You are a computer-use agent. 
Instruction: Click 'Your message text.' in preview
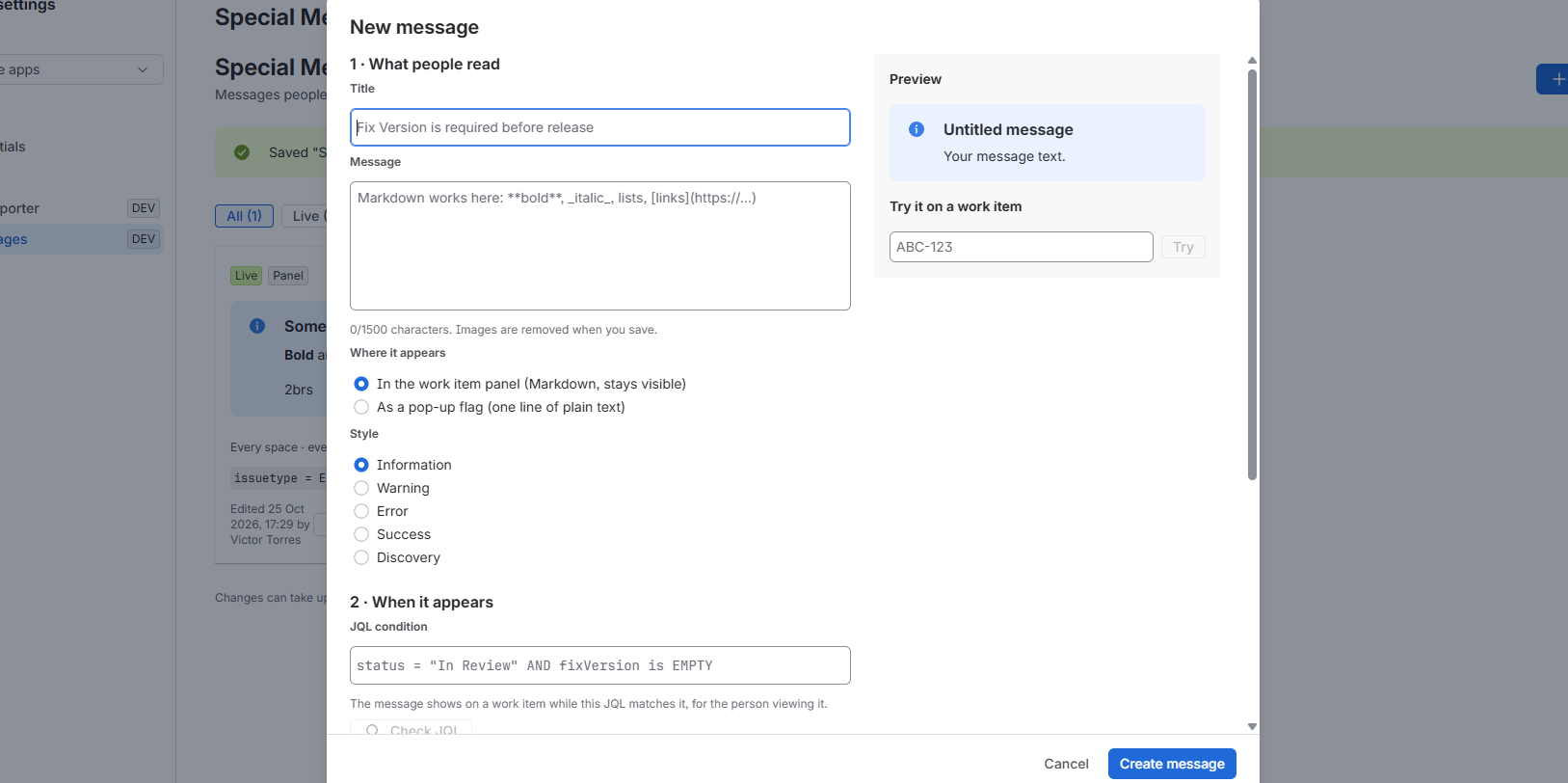pos(1004,156)
